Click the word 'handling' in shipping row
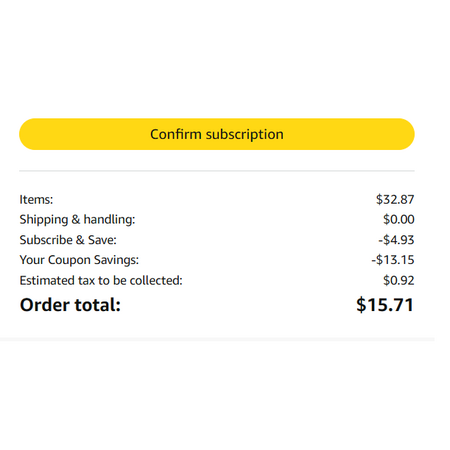 point(109,220)
